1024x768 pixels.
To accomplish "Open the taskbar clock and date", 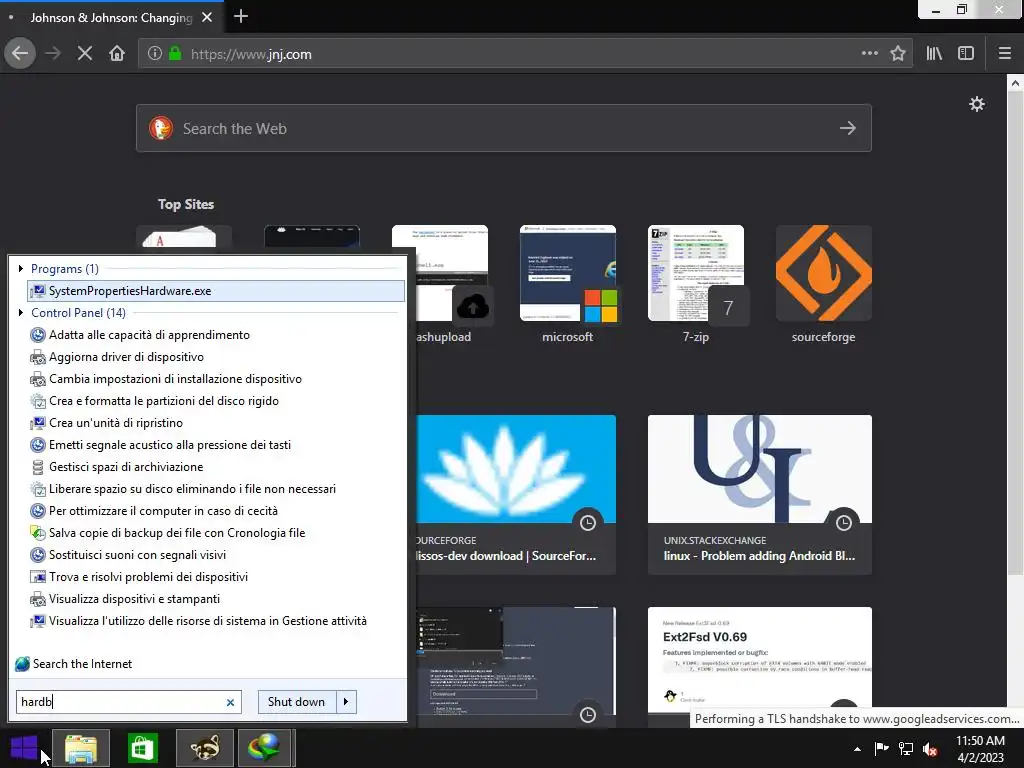I will [980, 748].
